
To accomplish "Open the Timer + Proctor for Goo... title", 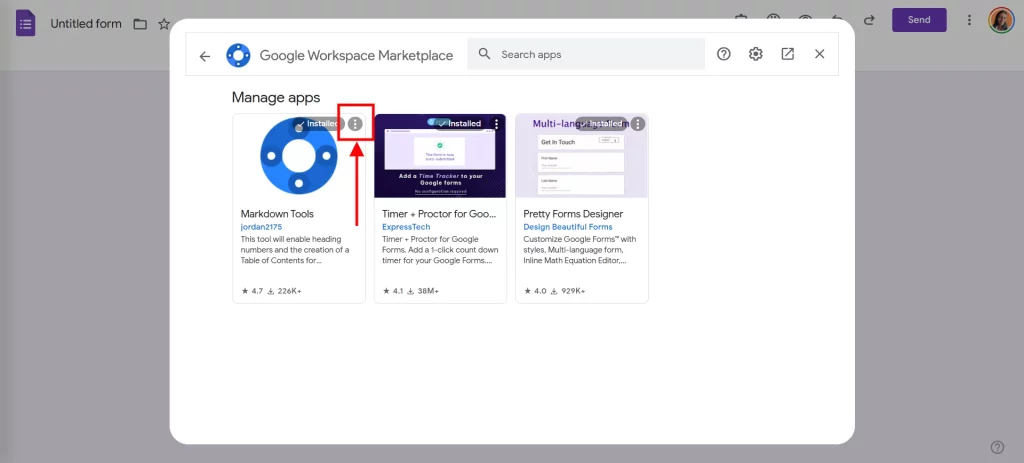I will coord(440,214).
